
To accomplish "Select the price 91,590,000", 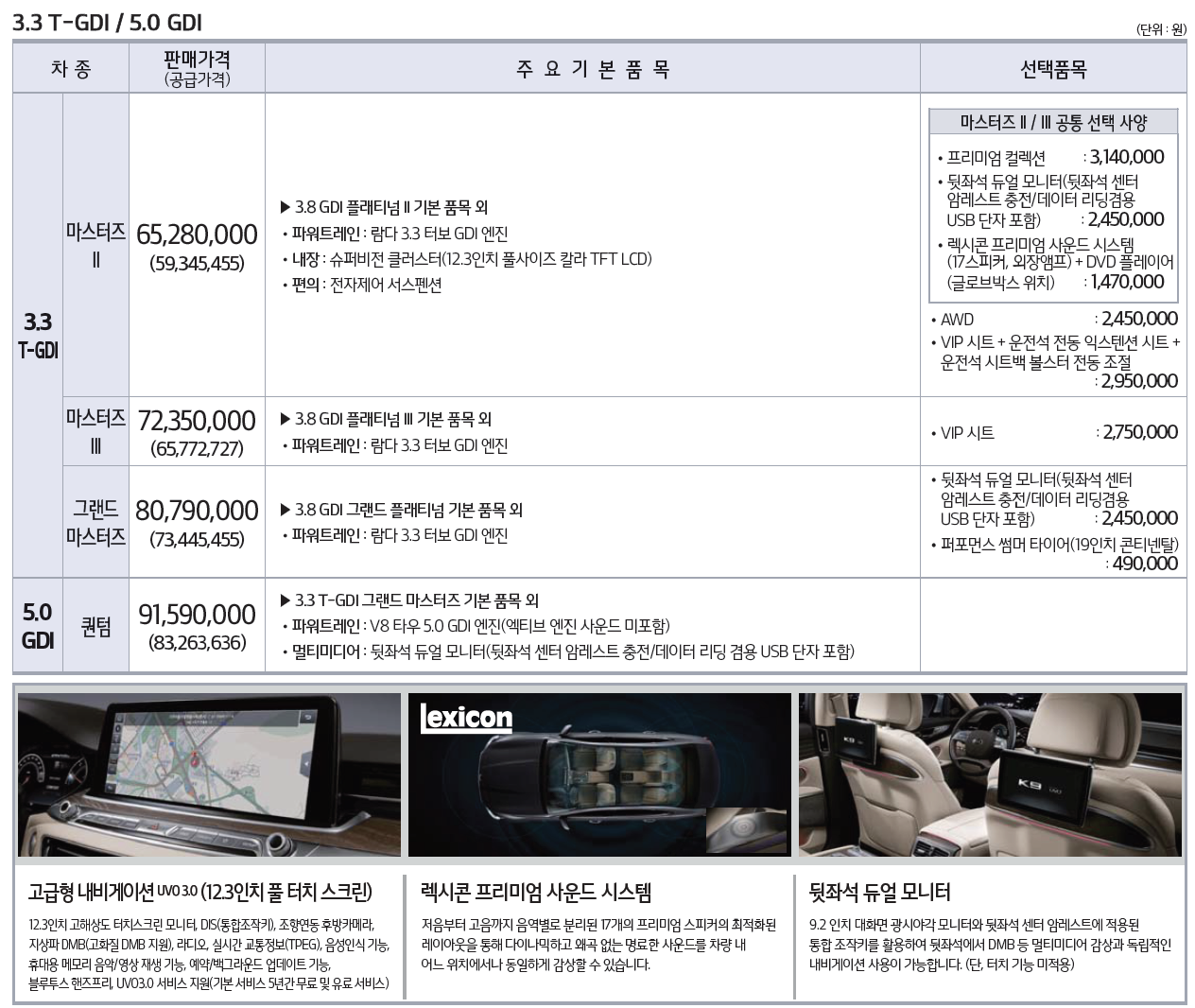I will click(197, 614).
